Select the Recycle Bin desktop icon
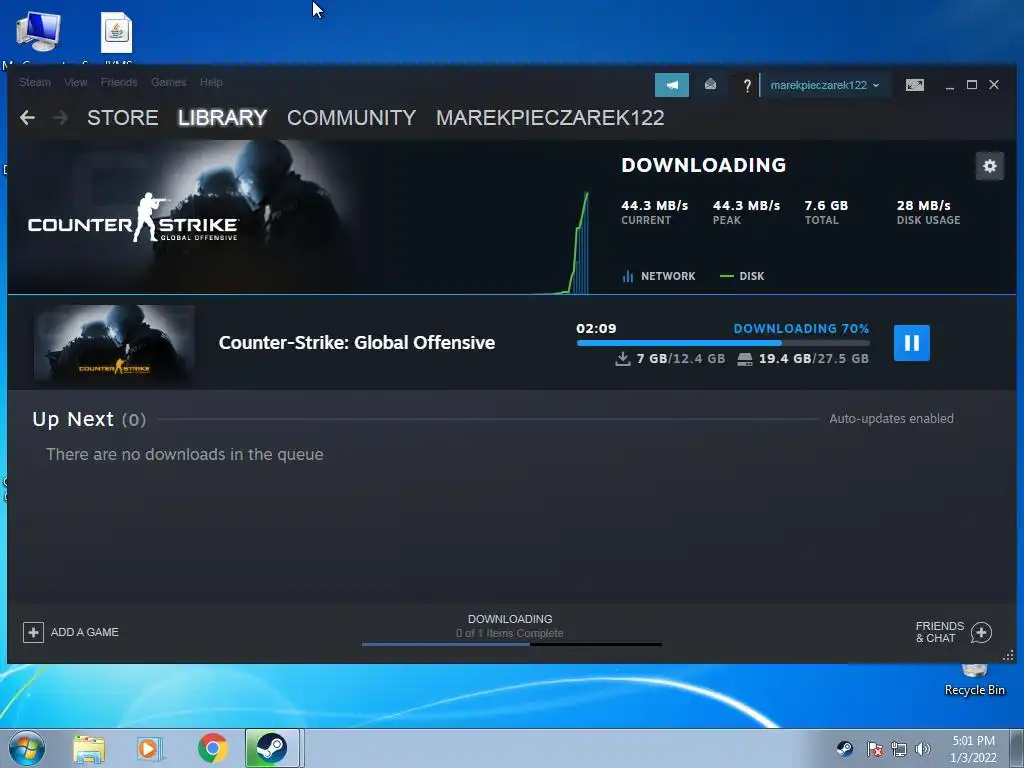Image resolution: width=1024 pixels, height=768 pixels. click(x=974, y=679)
